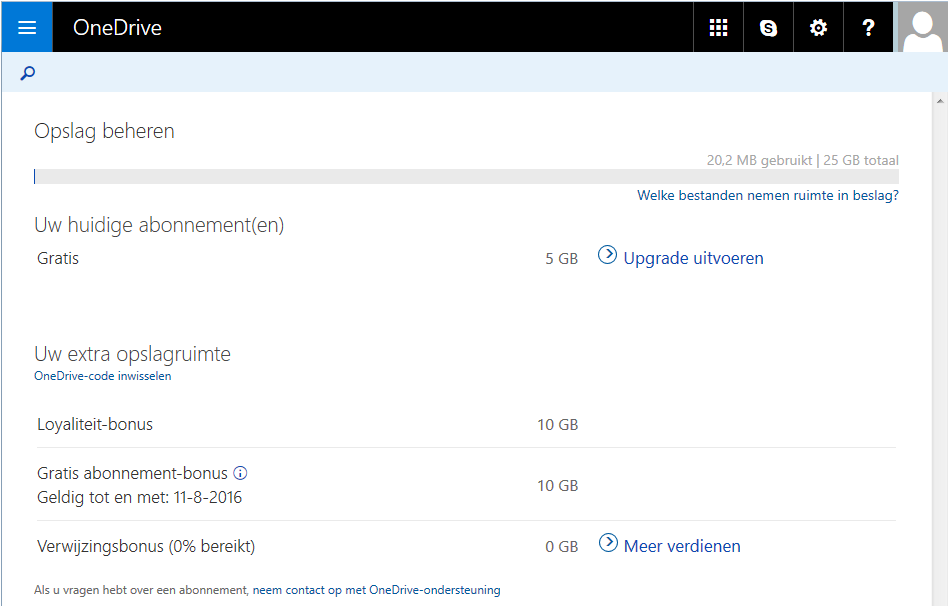Click the arrow icon beside Upgrade uitvoeren
Screen dimensions: 949x607
point(607,256)
